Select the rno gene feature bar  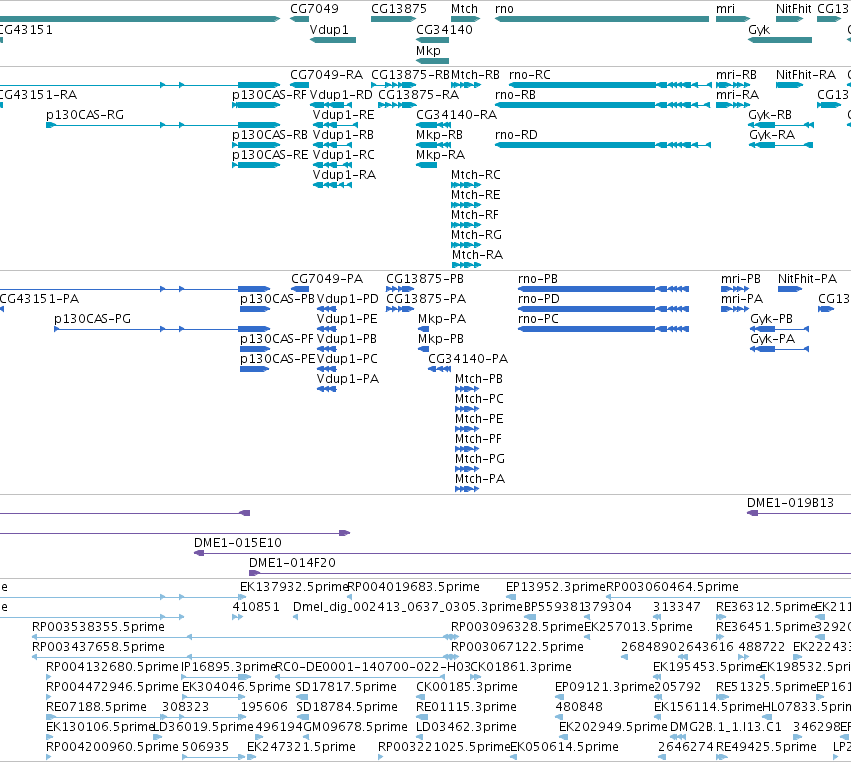point(602,19)
